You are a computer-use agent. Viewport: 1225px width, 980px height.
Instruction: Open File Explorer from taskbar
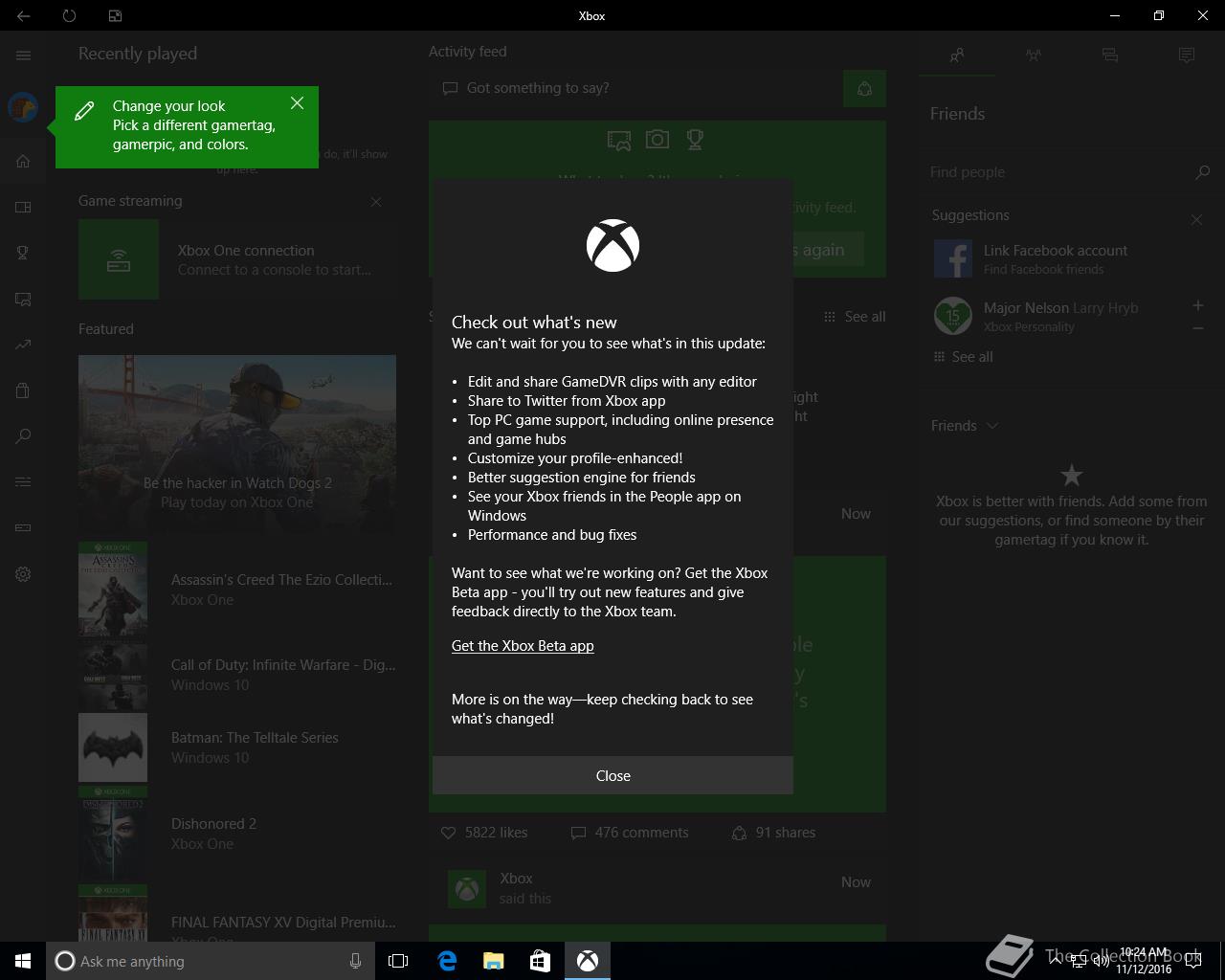(x=493, y=961)
